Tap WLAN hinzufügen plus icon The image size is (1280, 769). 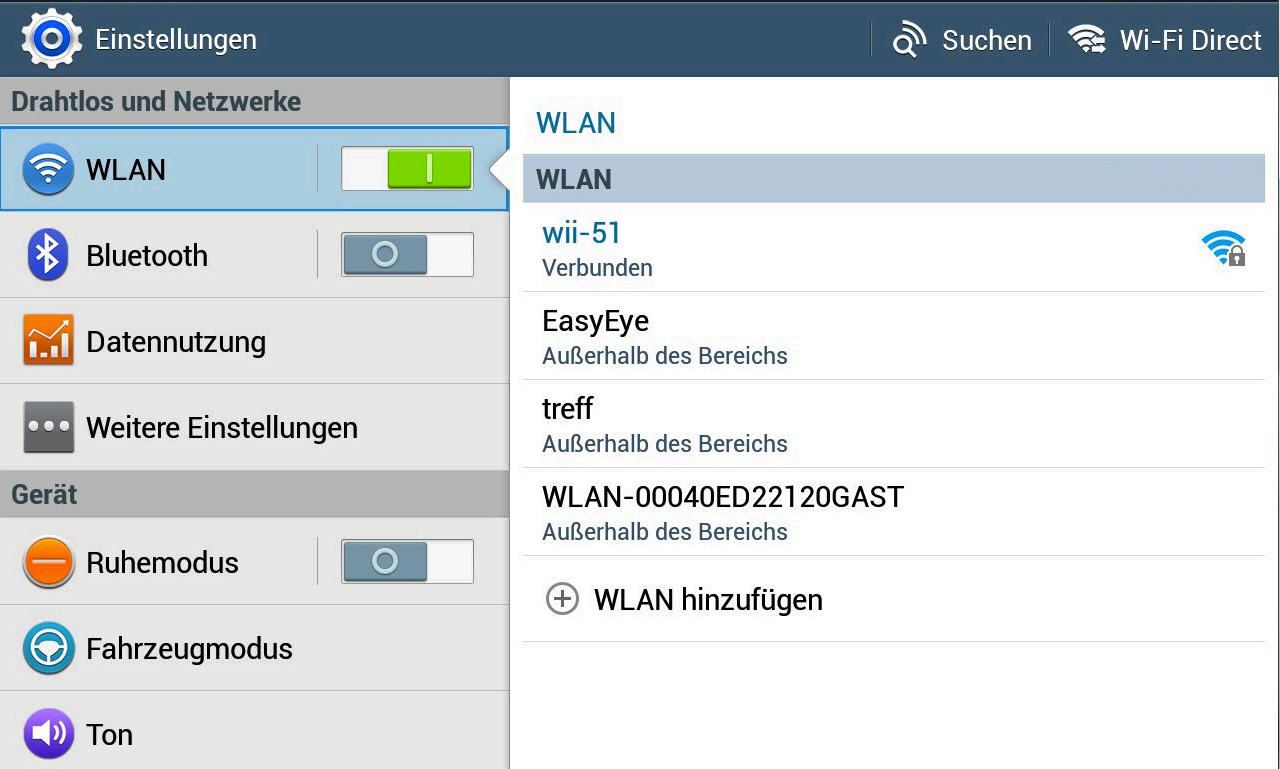point(562,599)
